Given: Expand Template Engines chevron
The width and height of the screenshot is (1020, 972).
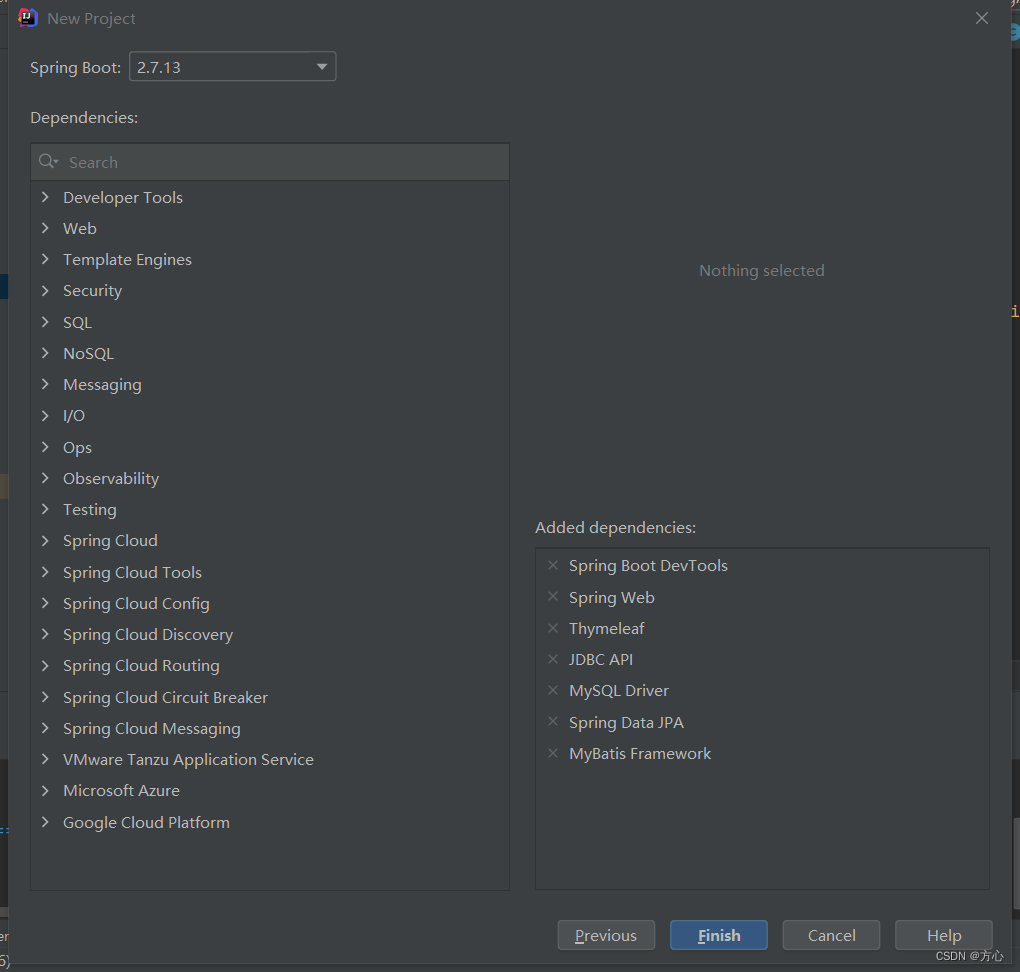Looking at the screenshot, I should (45, 259).
